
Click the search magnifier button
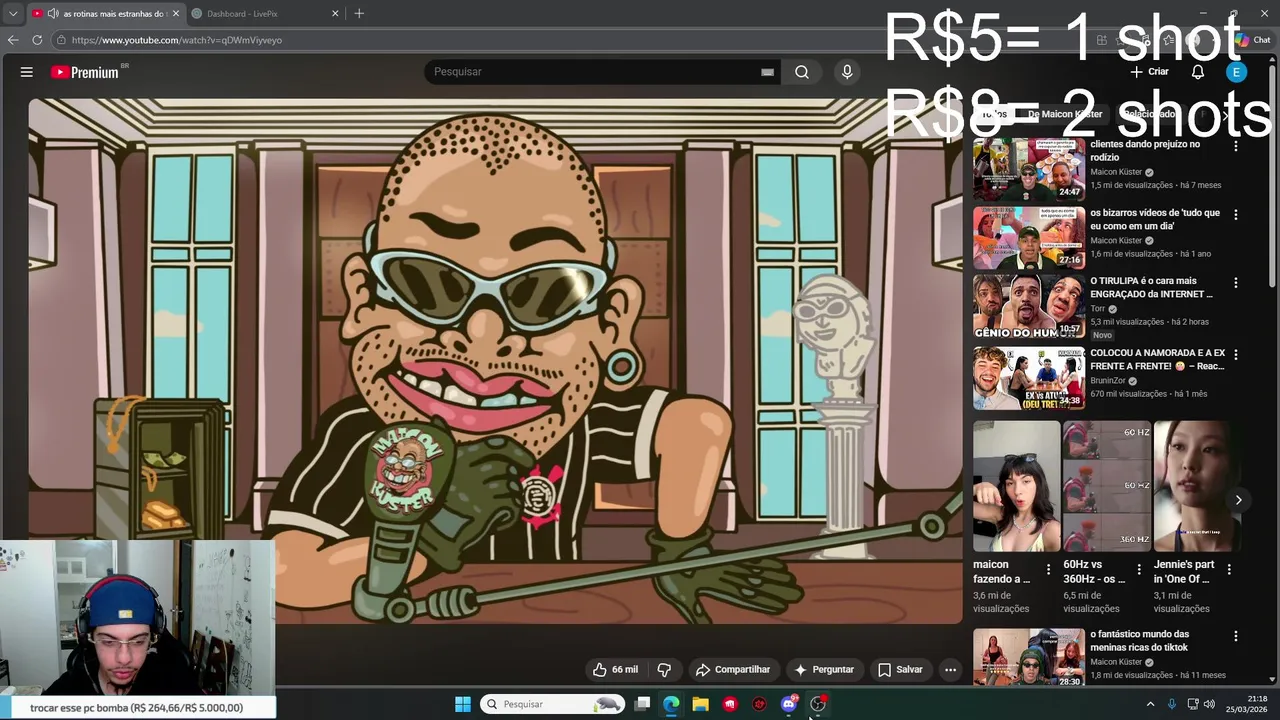pos(802,72)
